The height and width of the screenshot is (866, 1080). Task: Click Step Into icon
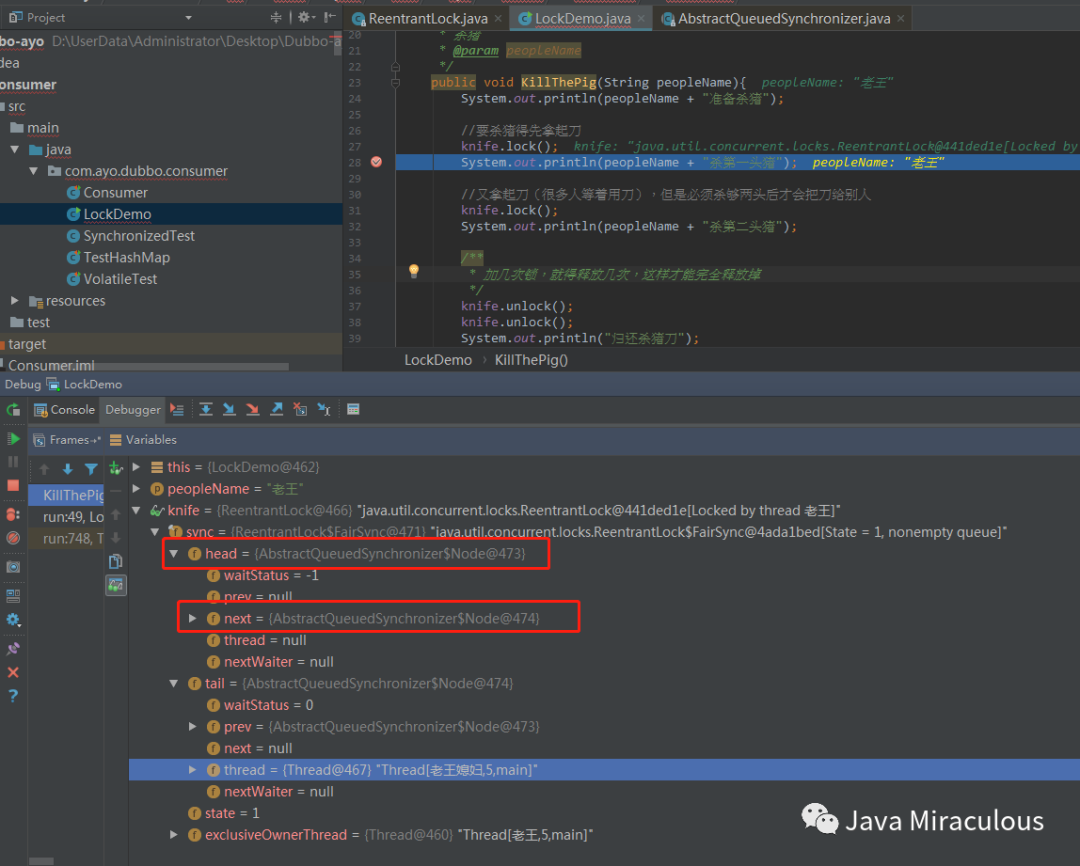(229, 410)
